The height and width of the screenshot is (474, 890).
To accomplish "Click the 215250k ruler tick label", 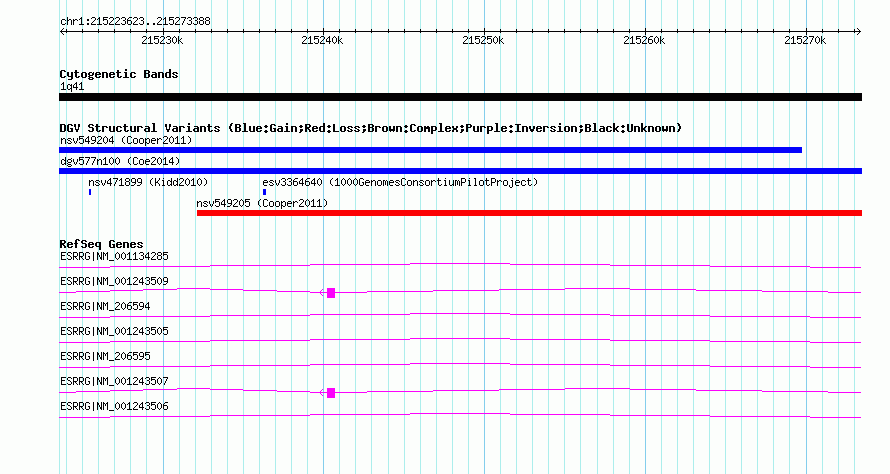I will pyautogui.click(x=484, y=40).
